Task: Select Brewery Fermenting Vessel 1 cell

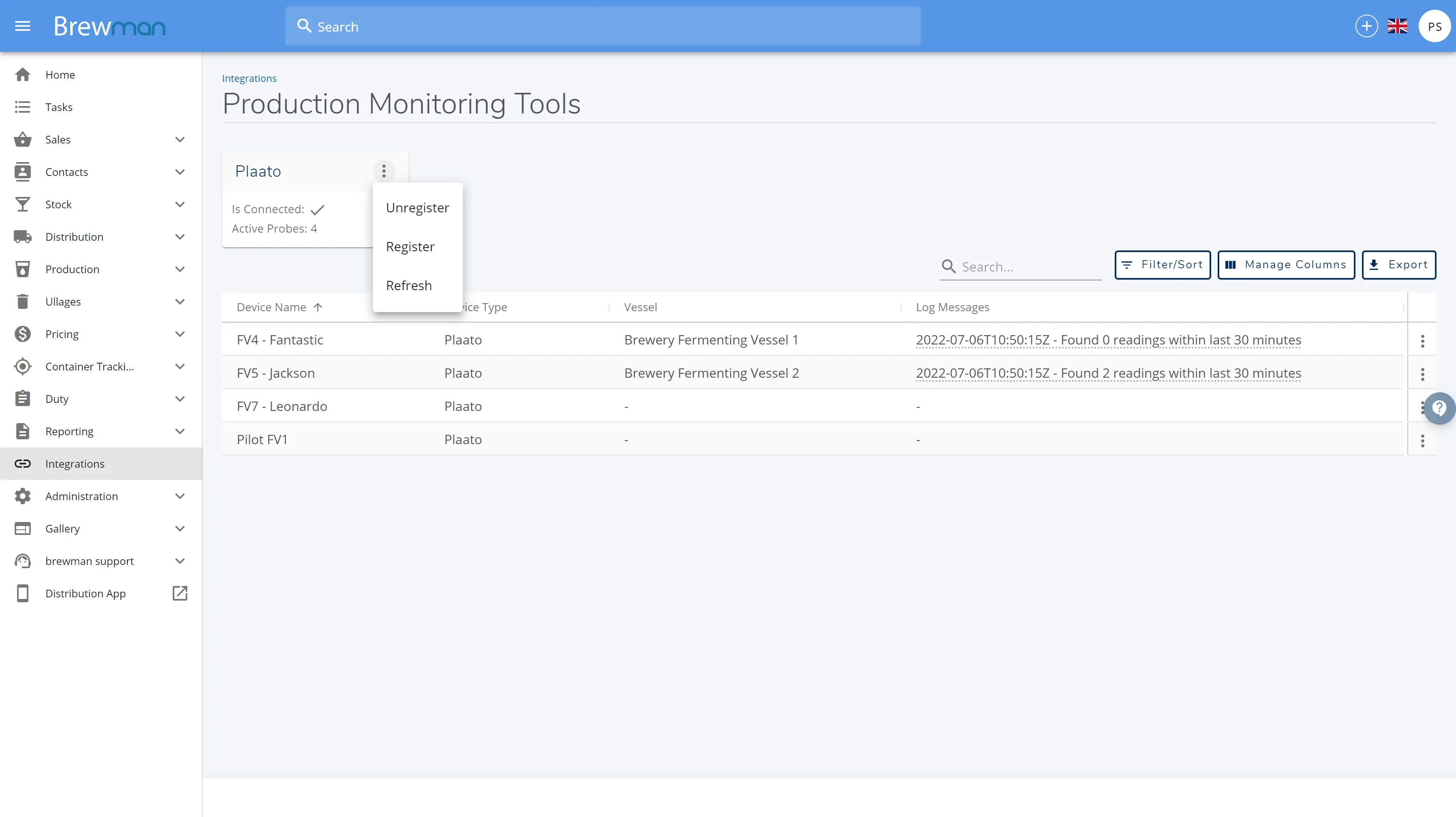Action: point(711,340)
